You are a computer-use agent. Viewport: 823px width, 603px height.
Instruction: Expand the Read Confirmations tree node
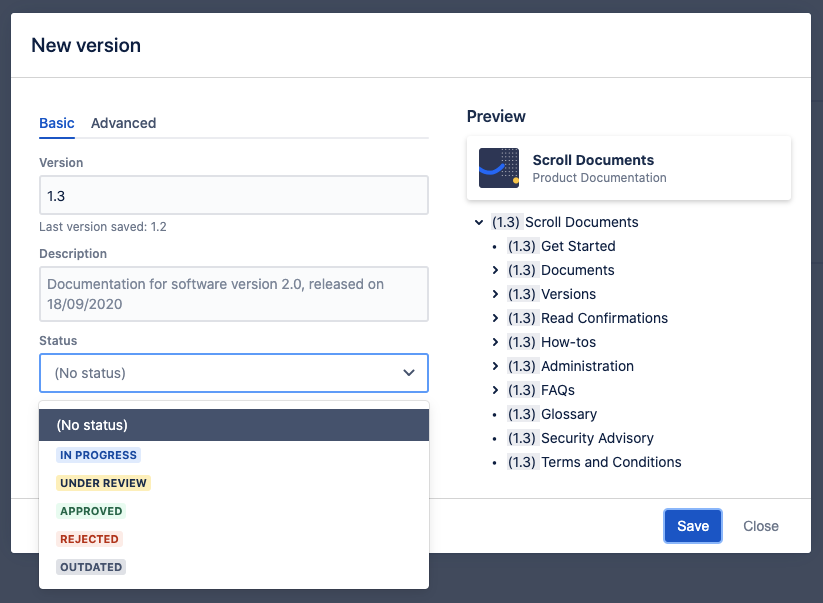[495, 318]
